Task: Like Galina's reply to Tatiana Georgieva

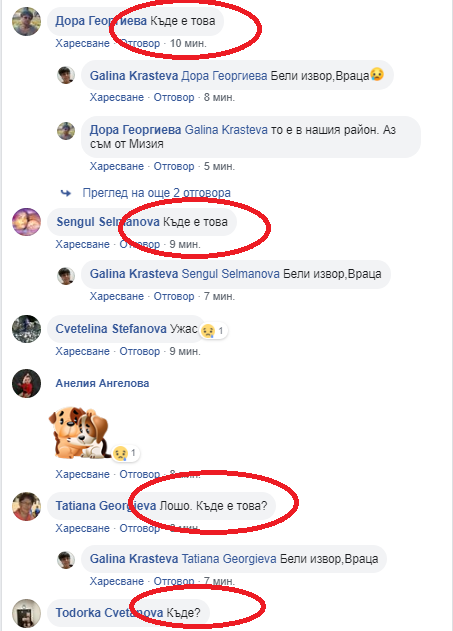Action: point(117,581)
